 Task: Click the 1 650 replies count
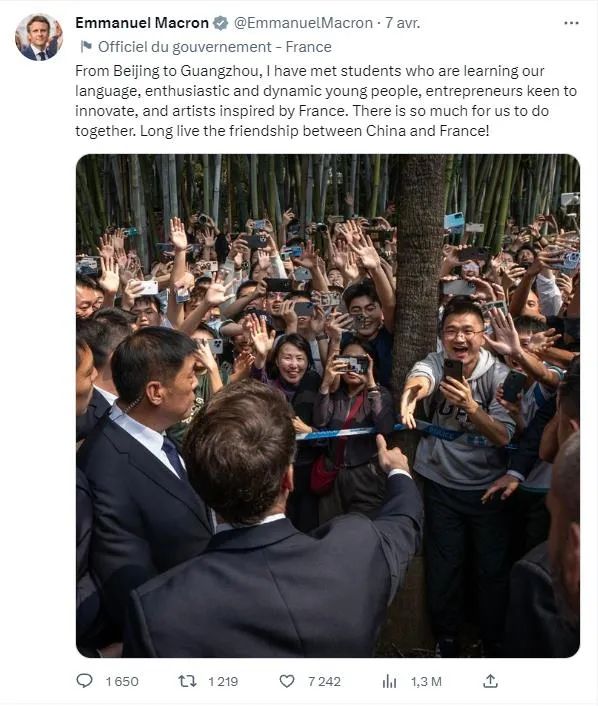point(122,682)
